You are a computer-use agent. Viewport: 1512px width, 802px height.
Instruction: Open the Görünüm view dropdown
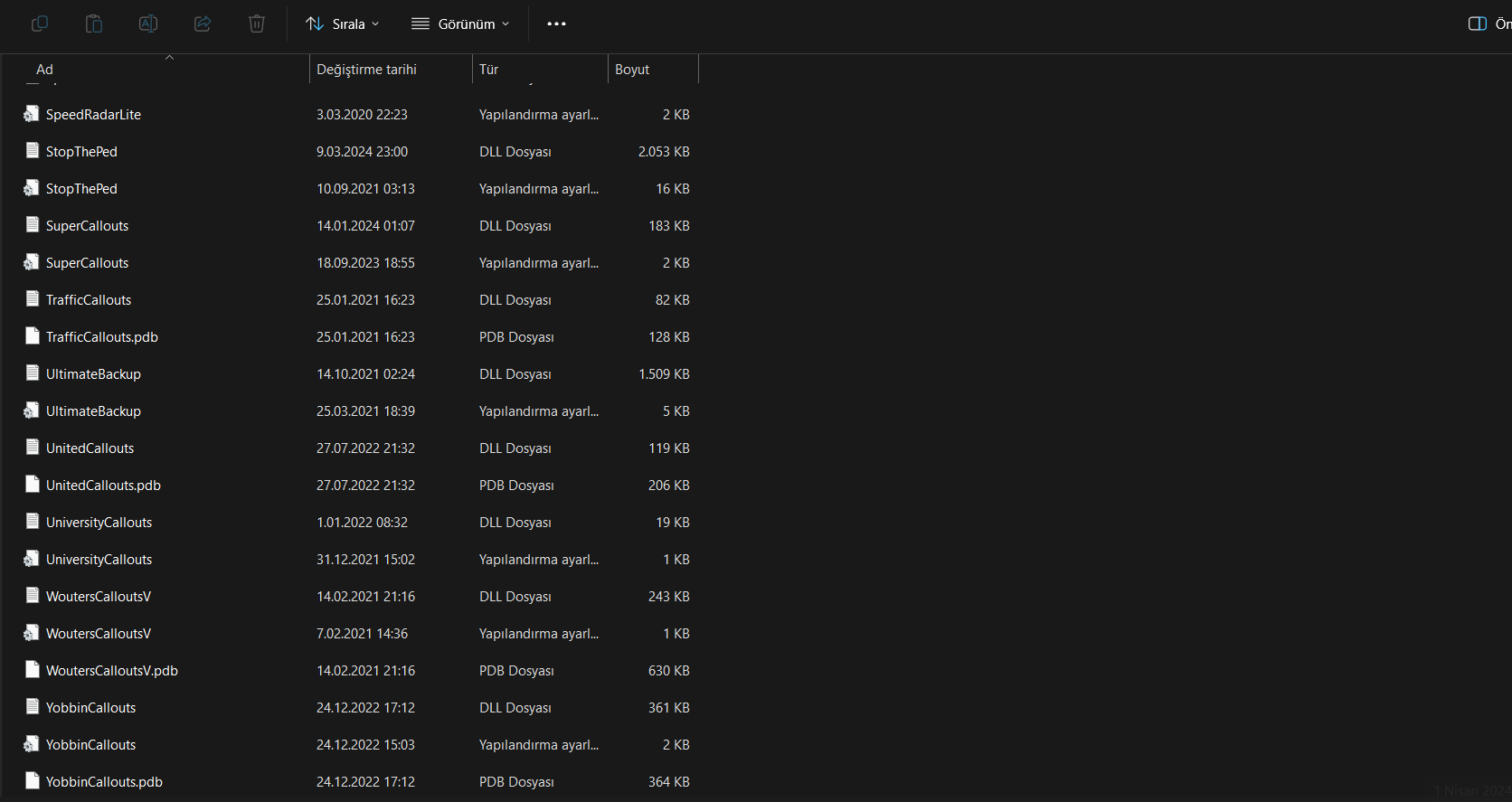pyautogui.click(x=460, y=24)
